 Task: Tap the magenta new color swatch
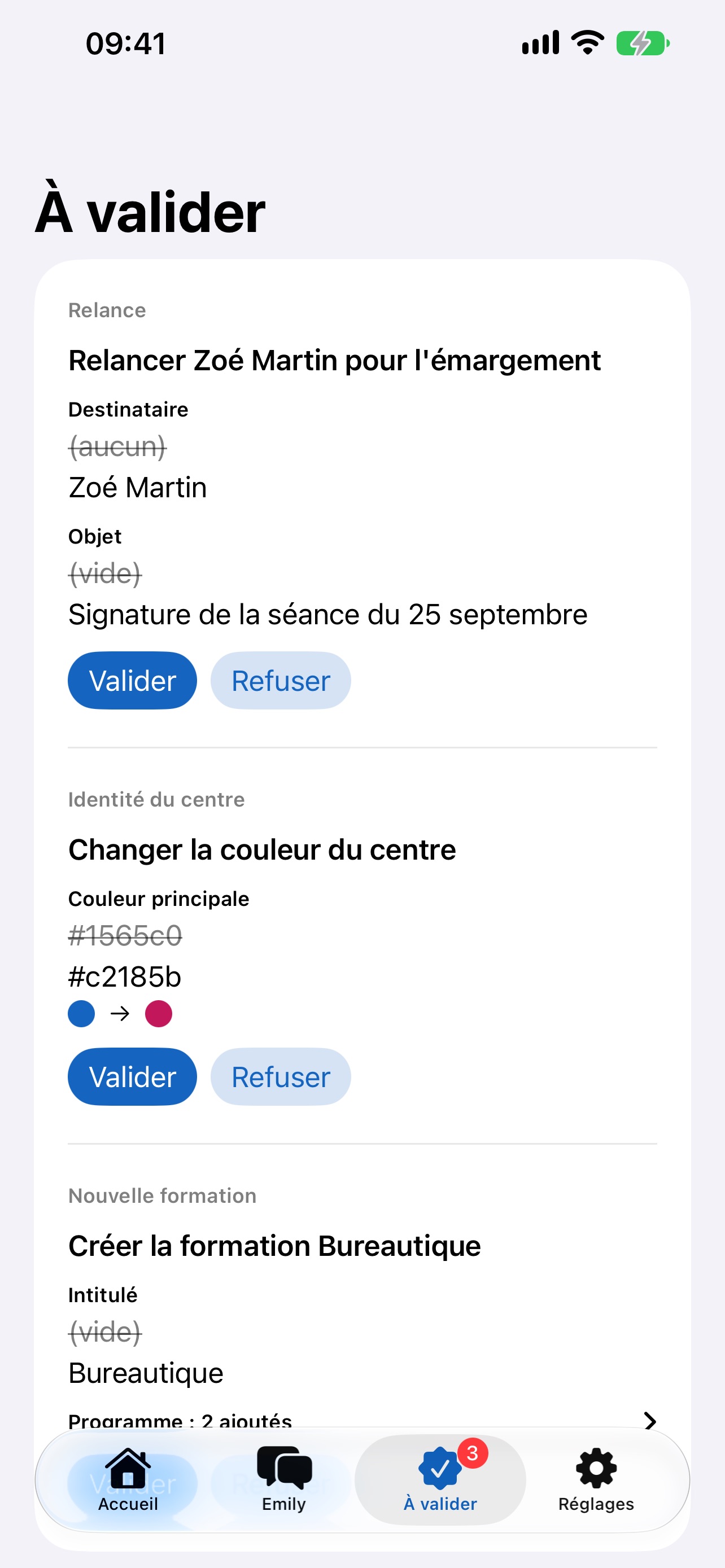[x=159, y=1014]
